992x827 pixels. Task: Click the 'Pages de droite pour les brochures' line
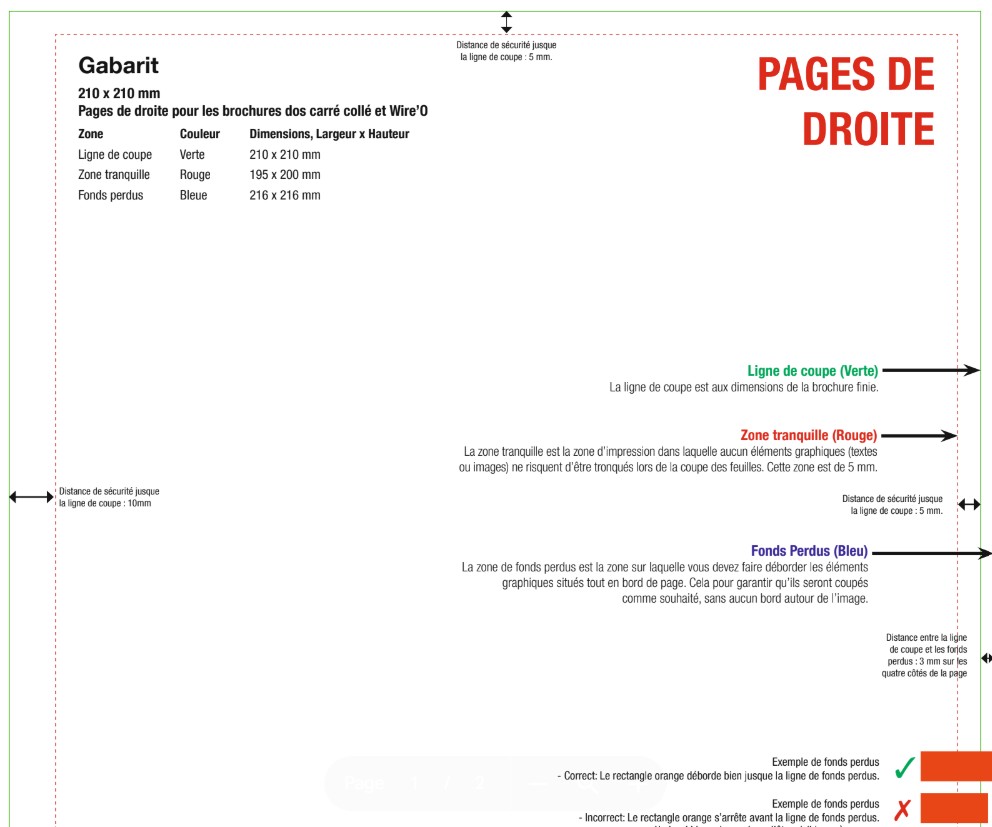tap(253, 111)
